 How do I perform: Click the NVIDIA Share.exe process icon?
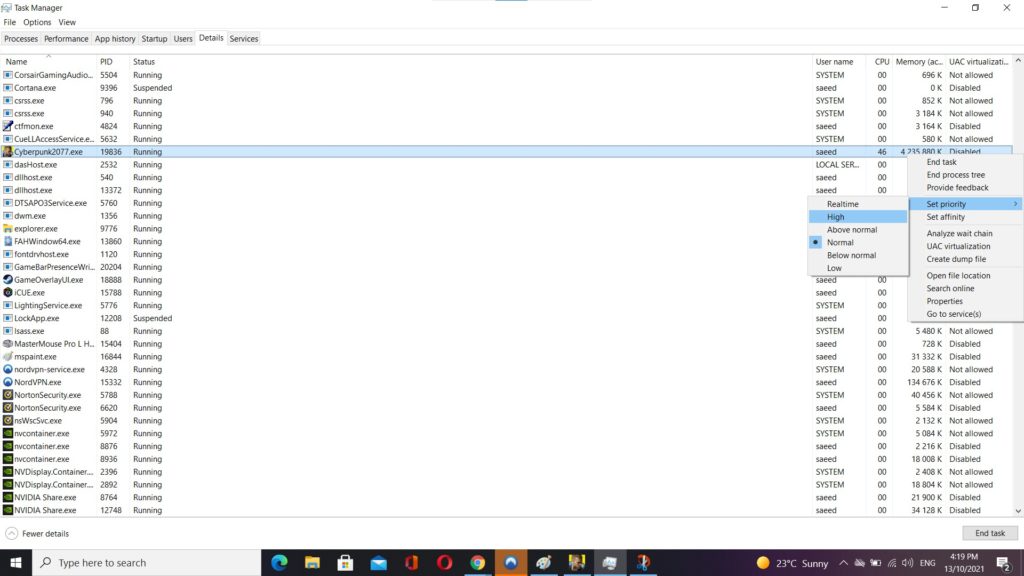(9, 497)
